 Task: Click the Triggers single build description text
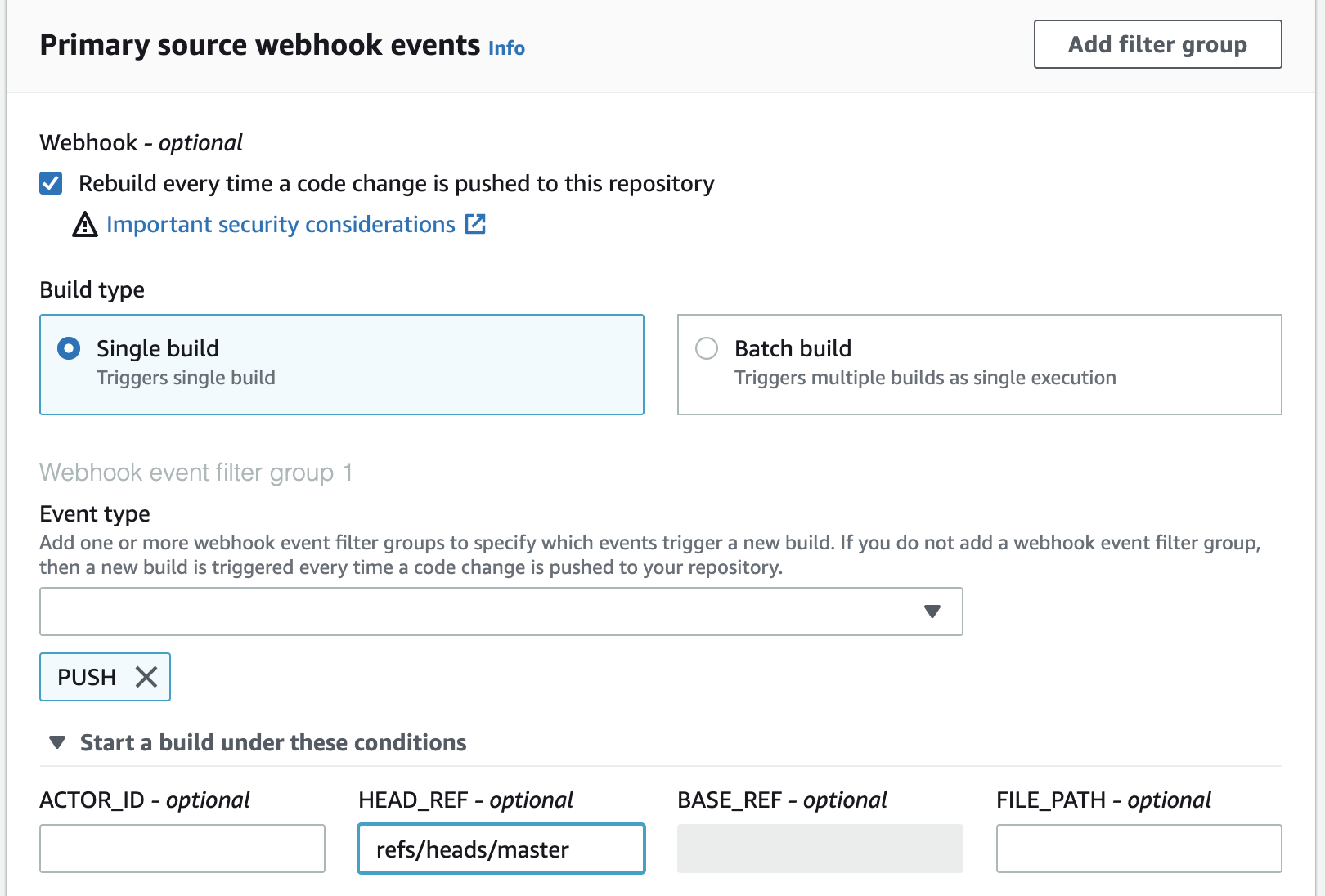tap(186, 378)
